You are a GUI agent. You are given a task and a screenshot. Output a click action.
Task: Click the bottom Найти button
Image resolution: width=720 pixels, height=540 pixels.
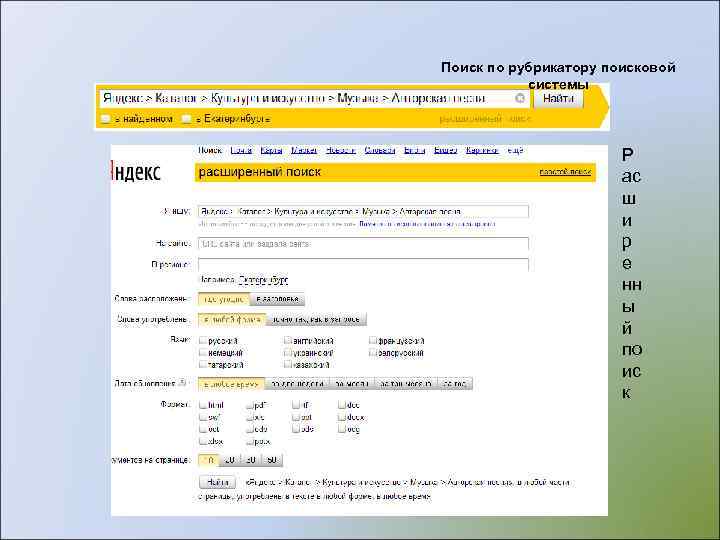pos(218,482)
